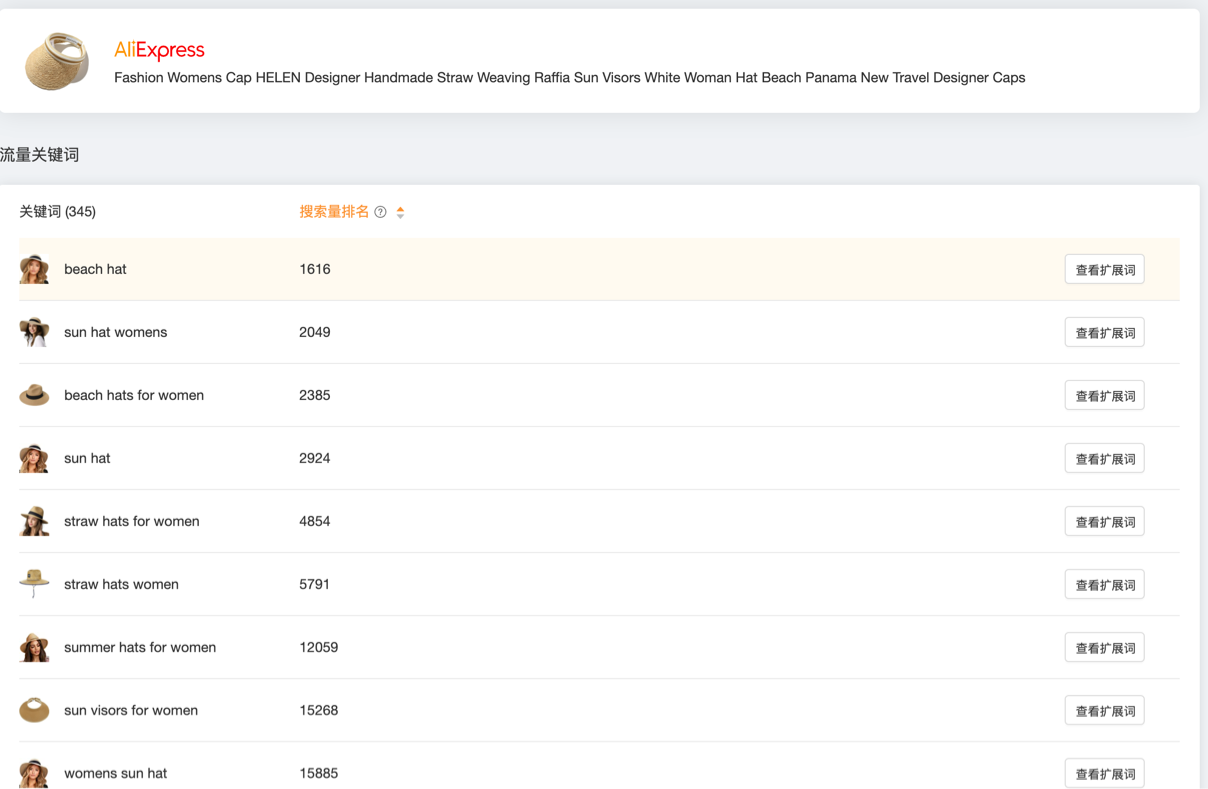Click the straw hats women thumbnail icon

coord(34,584)
